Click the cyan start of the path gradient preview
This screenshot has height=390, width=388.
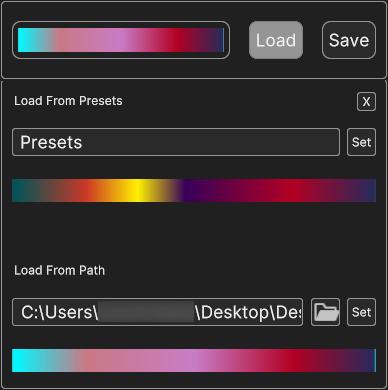(x=23, y=360)
